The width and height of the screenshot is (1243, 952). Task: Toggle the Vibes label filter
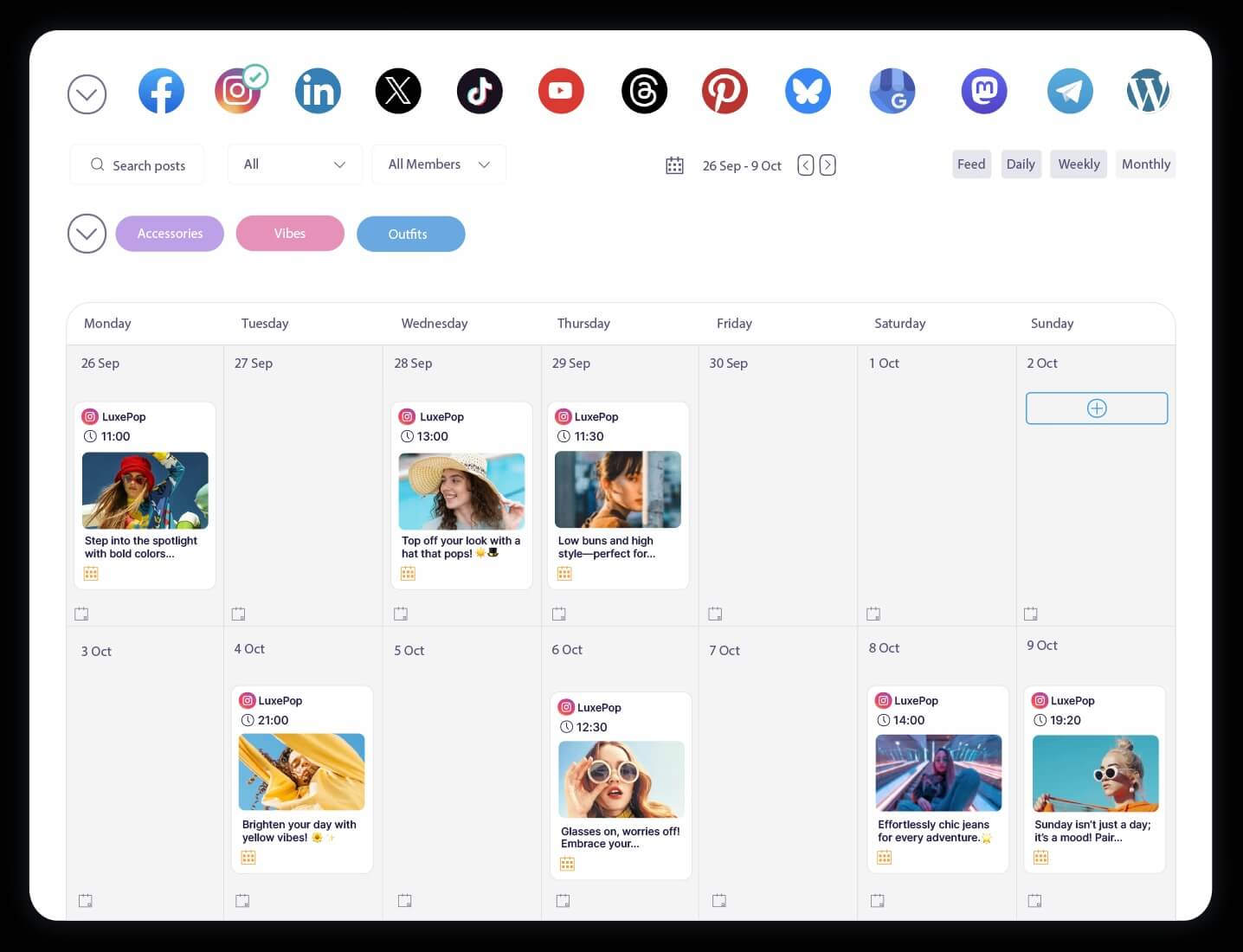click(x=290, y=233)
